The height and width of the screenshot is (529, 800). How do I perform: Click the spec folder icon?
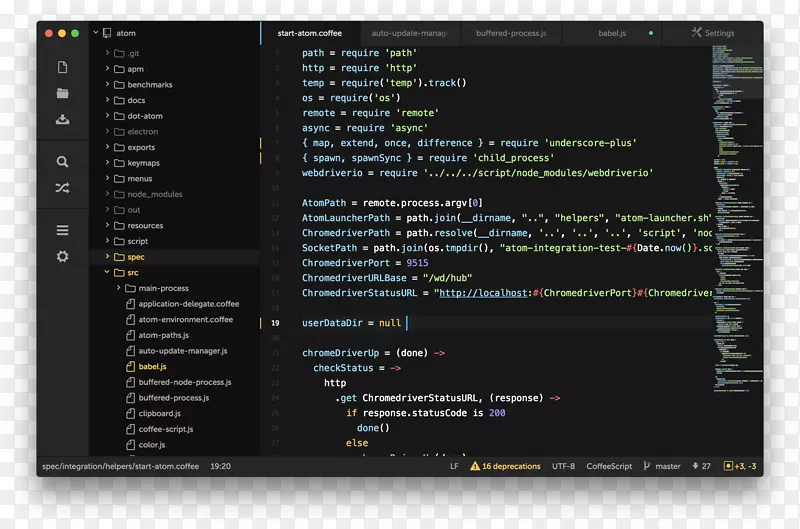click(119, 257)
